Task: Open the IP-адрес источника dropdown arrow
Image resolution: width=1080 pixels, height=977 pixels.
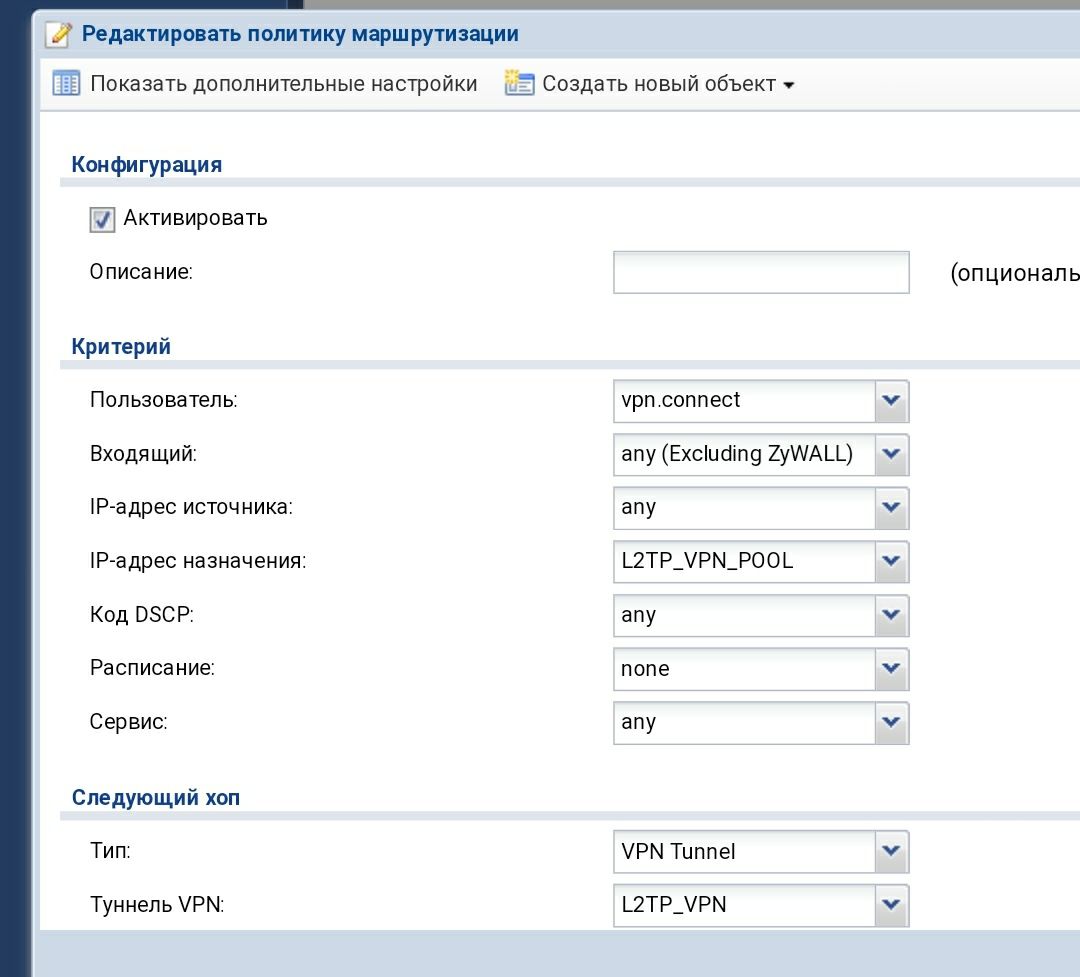Action: tap(891, 508)
